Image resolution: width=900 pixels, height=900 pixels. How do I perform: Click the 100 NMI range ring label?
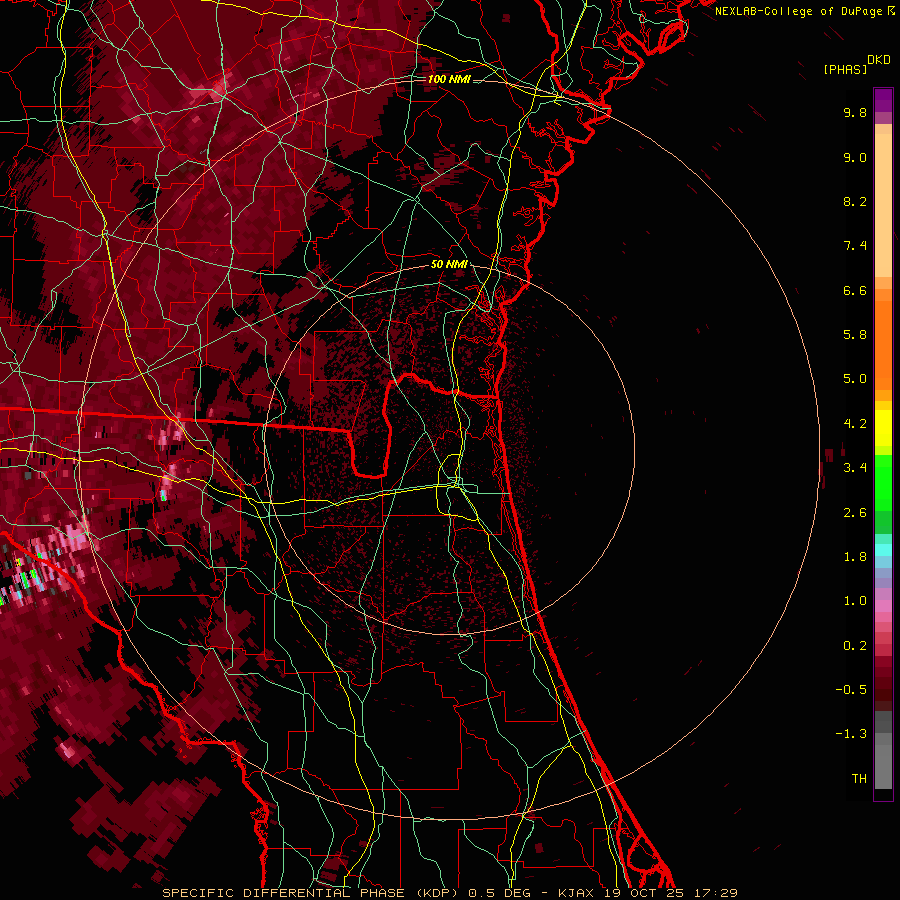449,79
